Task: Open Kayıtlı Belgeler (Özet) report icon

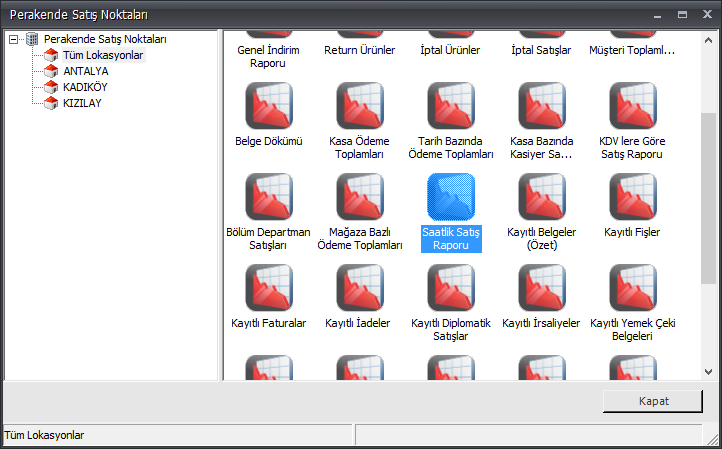Action: pos(542,197)
